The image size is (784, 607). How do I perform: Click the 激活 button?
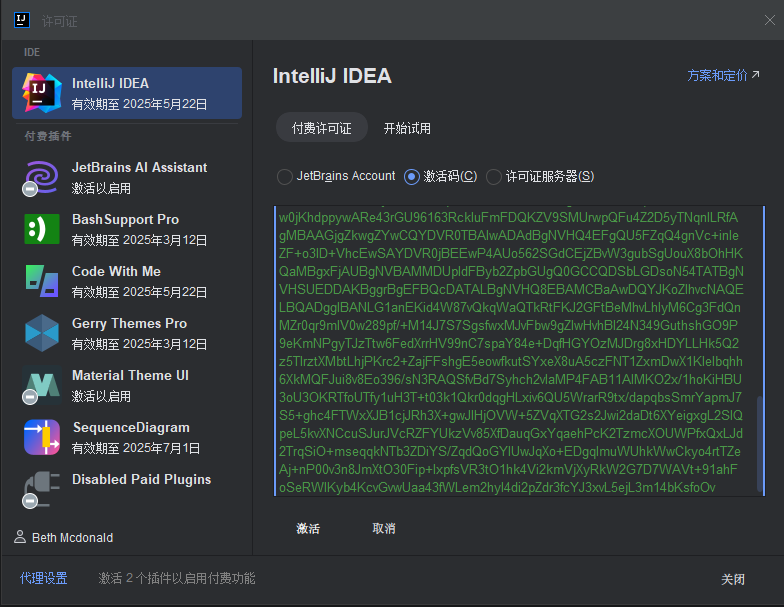pyautogui.click(x=308, y=528)
